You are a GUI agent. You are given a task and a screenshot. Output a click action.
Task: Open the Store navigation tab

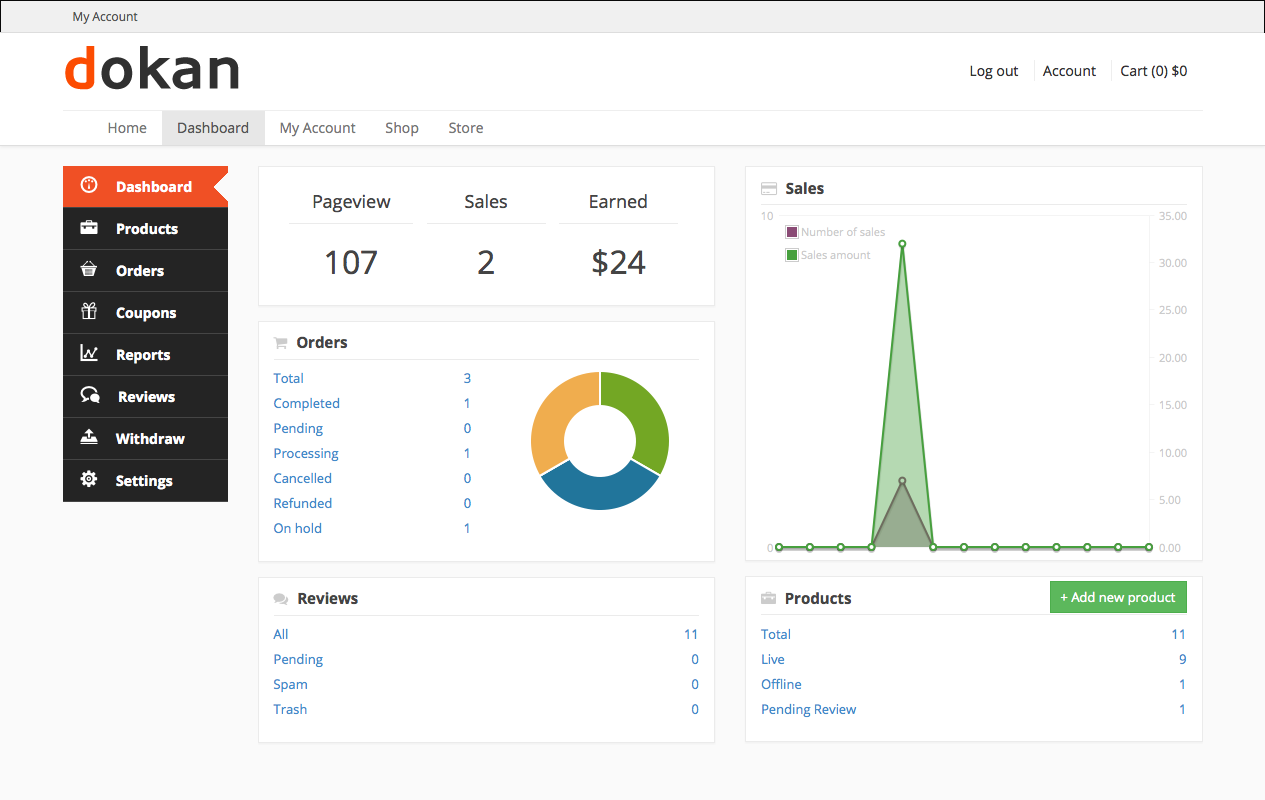pyautogui.click(x=466, y=128)
